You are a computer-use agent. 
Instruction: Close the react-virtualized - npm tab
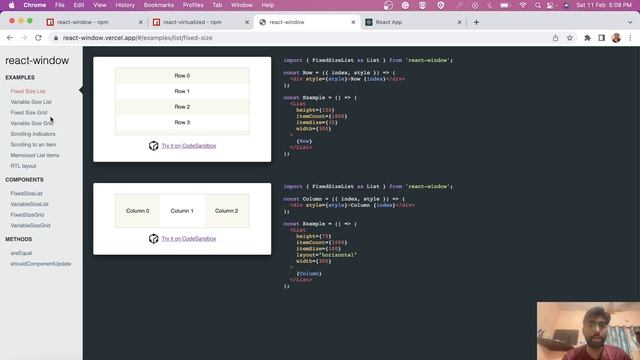pos(247,22)
